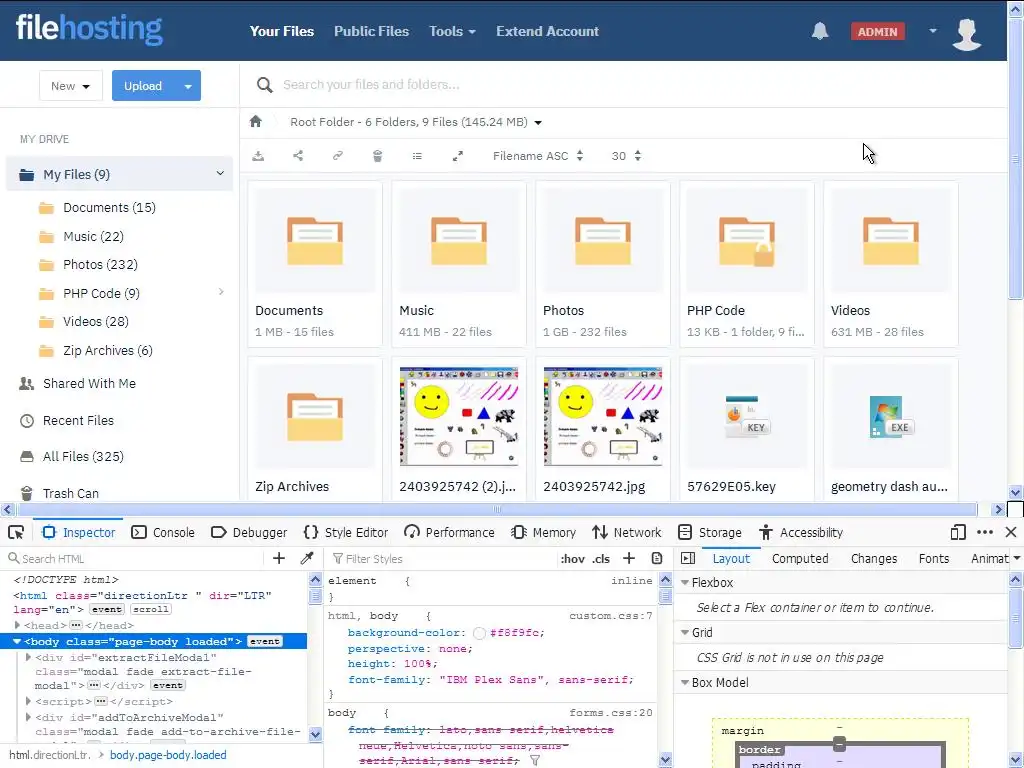Close the developer tools panel
Image resolution: width=1024 pixels, height=768 pixels.
click(1011, 532)
